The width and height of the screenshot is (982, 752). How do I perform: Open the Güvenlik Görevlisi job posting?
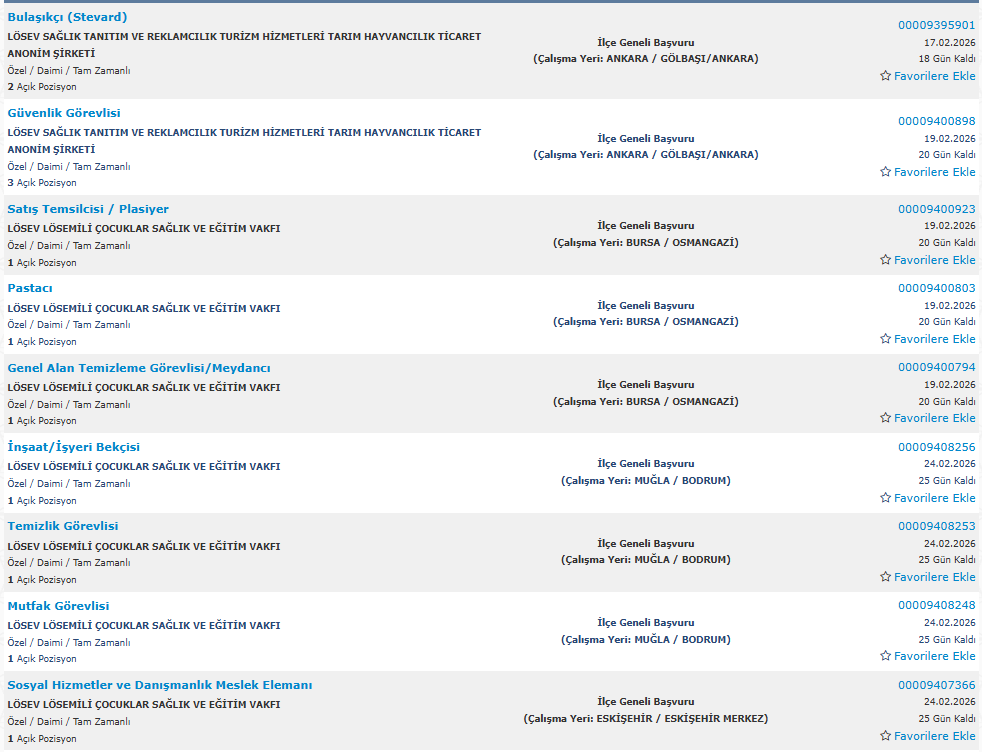point(64,113)
